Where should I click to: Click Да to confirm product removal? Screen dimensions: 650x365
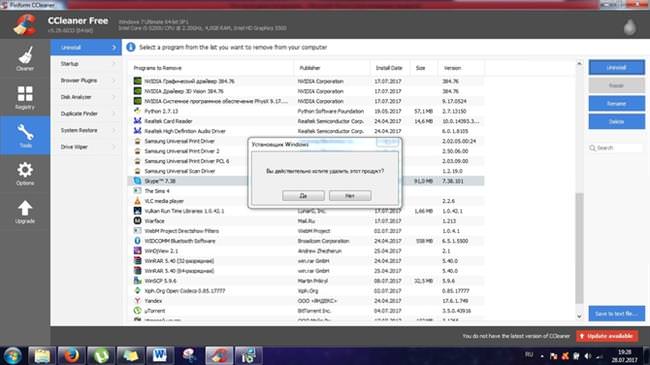pyautogui.click(x=303, y=196)
